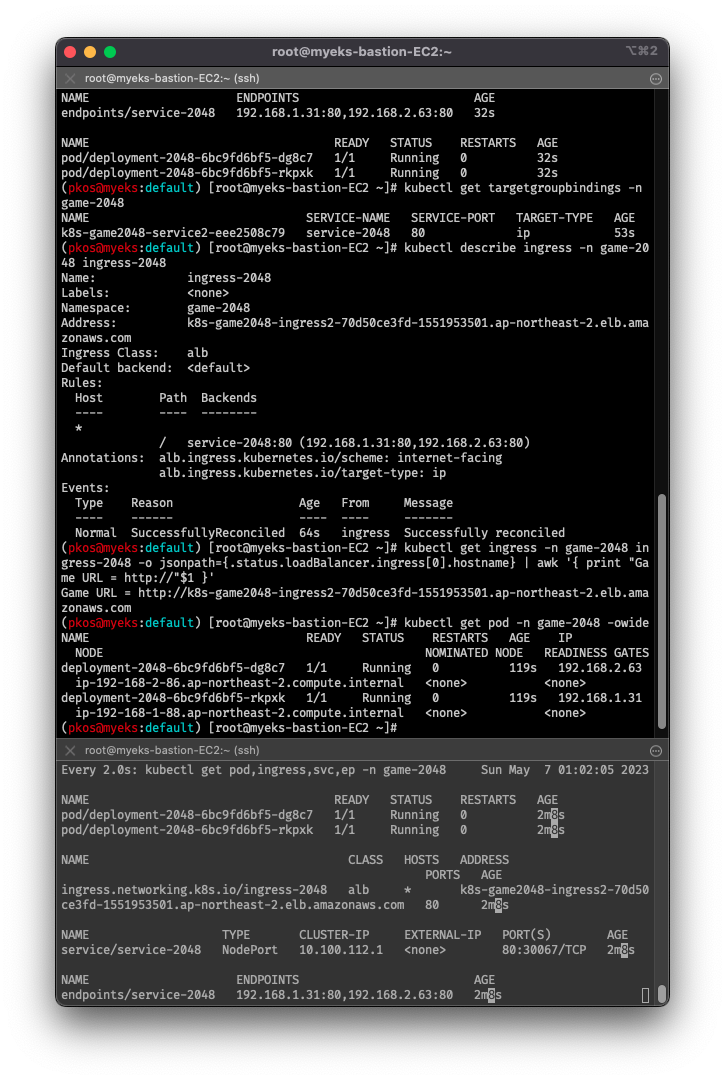Click pod/deployment-2048-6bc9fd6bf5-rkpxk in watch pane

tap(187, 830)
